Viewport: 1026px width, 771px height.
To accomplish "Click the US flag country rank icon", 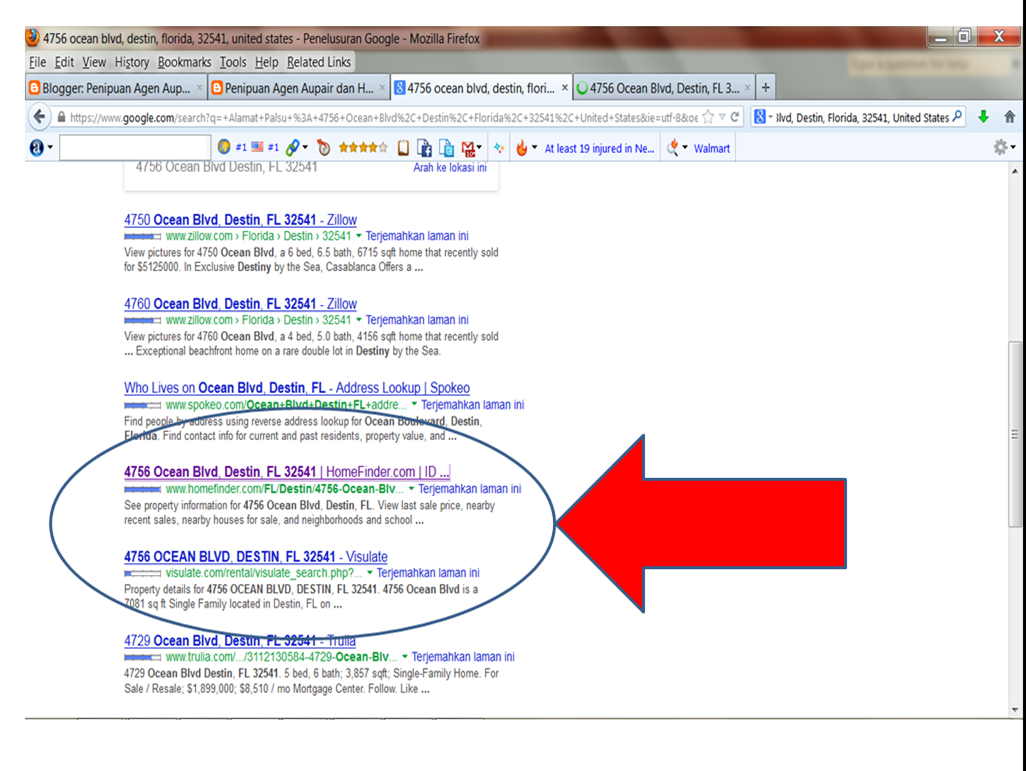I will (x=257, y=147).
